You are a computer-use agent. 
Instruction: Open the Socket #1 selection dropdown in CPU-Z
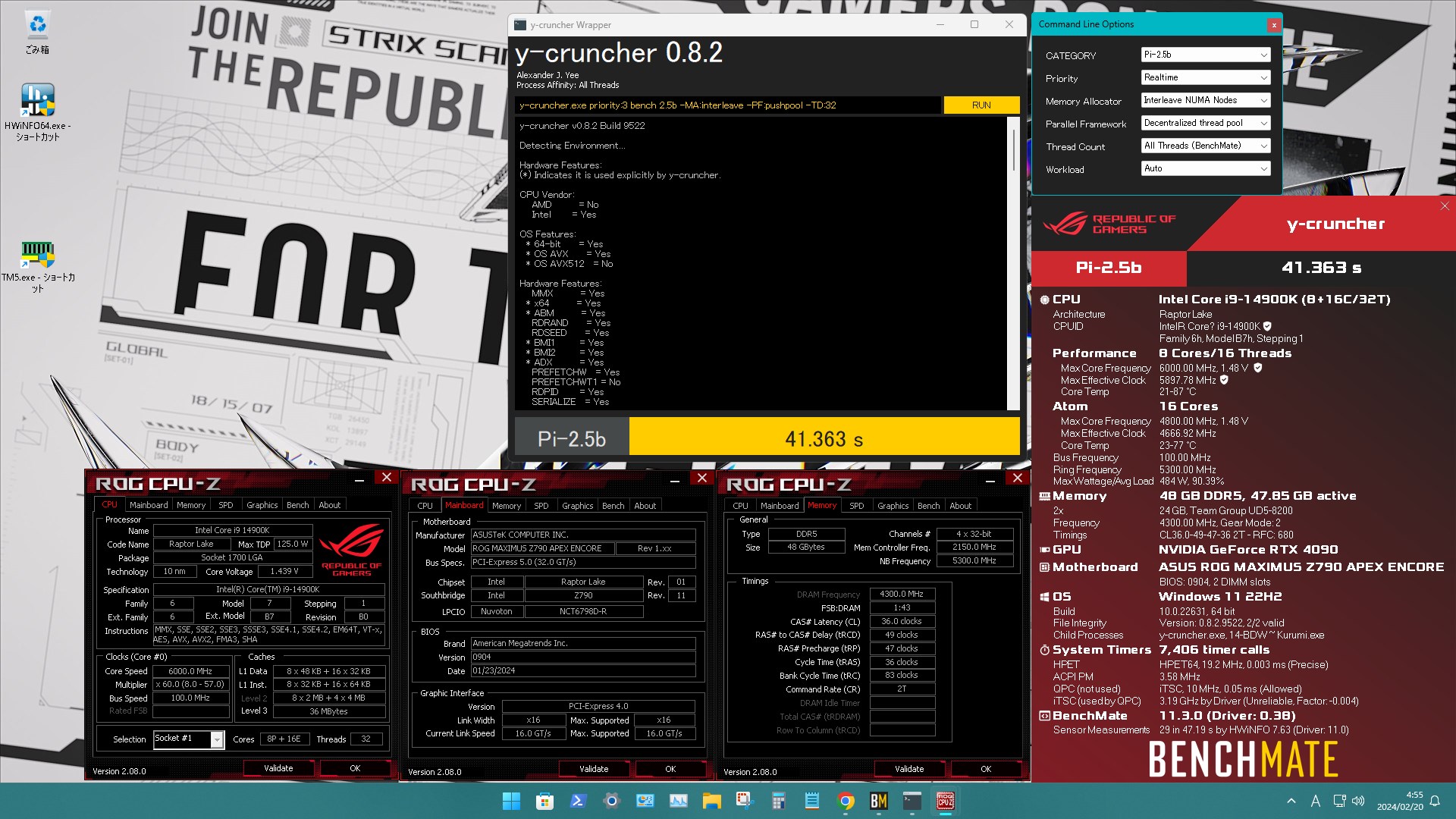[189, 739]
